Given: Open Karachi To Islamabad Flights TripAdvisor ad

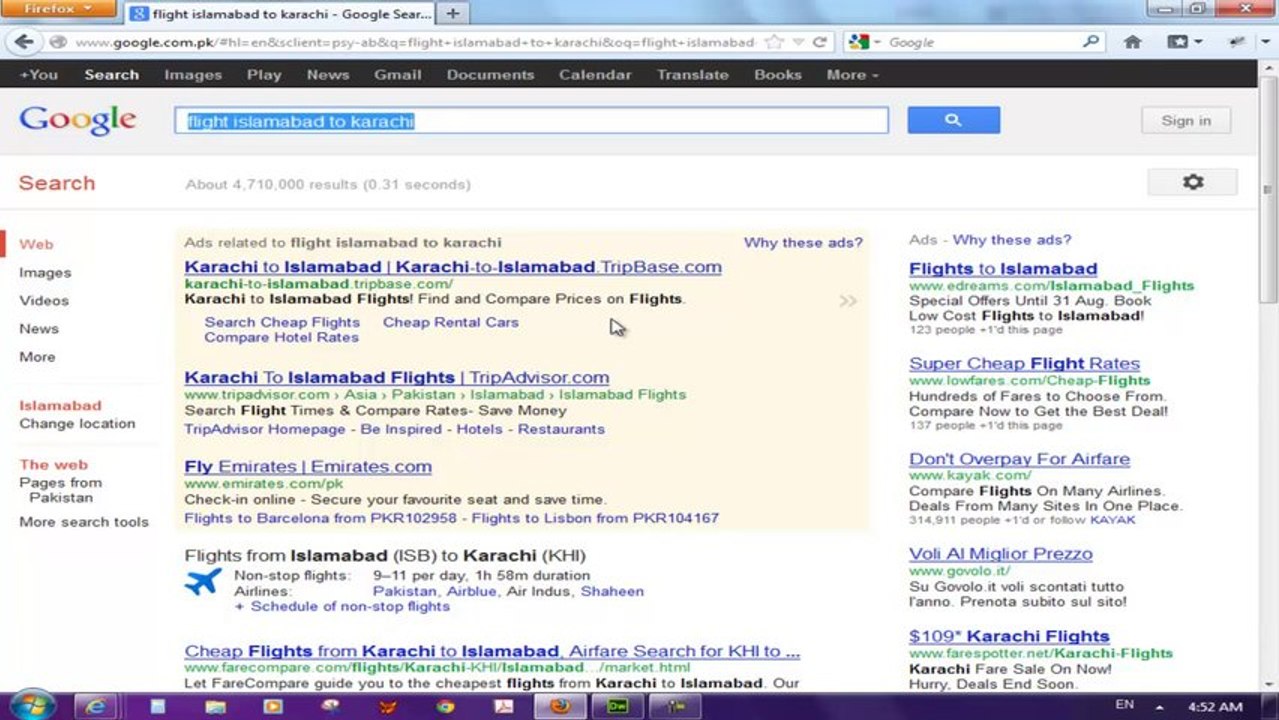Looking at the screenshot, I should point(397,378).
